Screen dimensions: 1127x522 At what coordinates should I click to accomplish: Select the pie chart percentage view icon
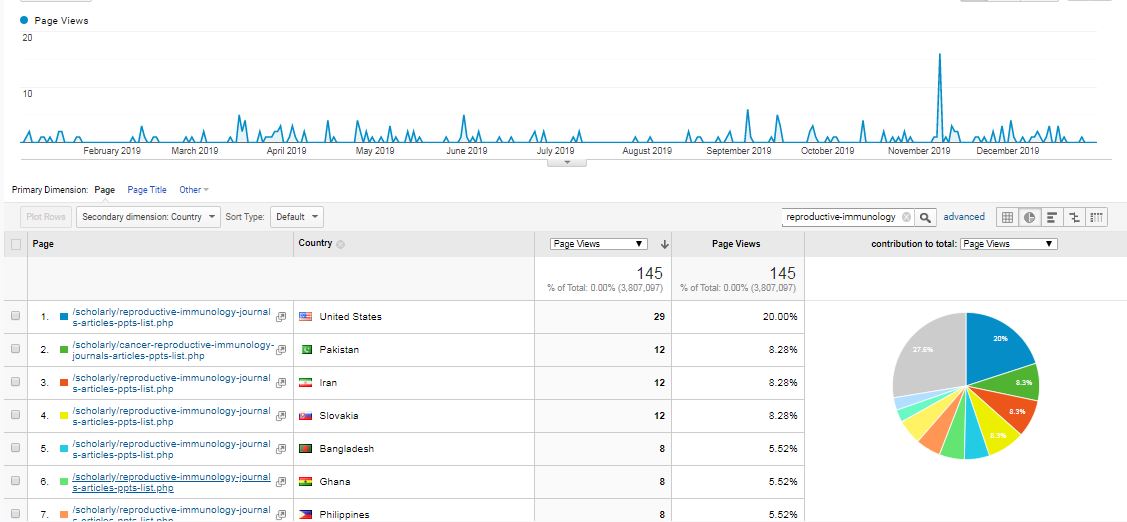tap(1029, 217)
